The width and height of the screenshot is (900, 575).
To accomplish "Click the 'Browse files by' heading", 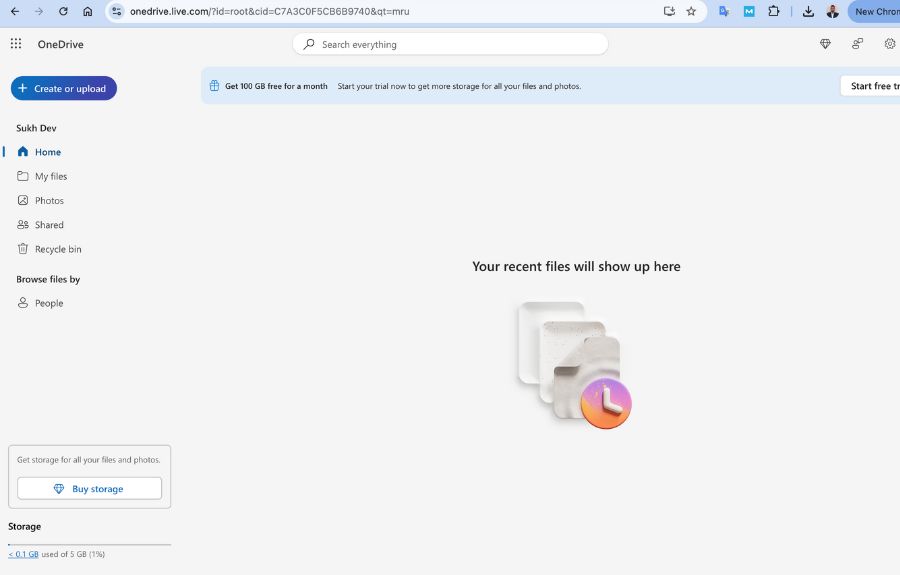I will point(48,279).
